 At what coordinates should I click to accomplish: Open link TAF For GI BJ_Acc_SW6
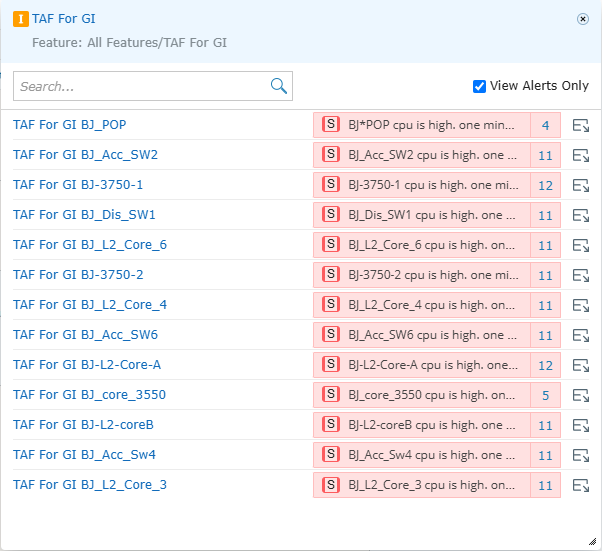[85, 334]
